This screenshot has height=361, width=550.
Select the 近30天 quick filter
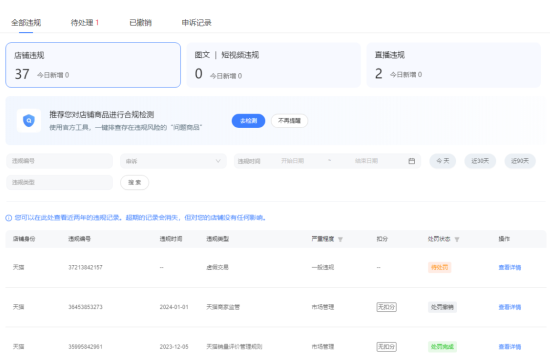pyautogui.click(x=480, y=161)
